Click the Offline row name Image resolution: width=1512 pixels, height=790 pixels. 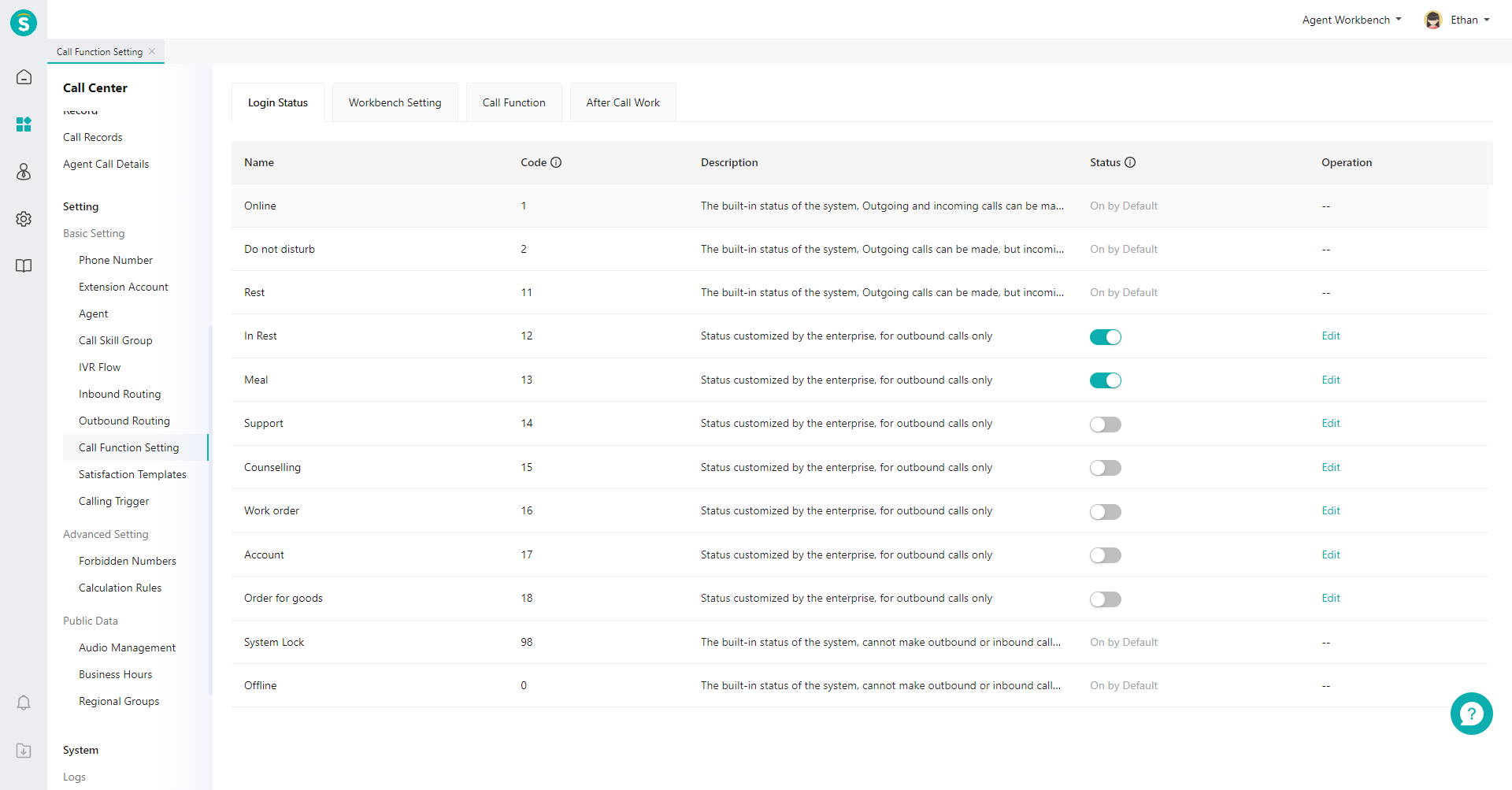260,685
